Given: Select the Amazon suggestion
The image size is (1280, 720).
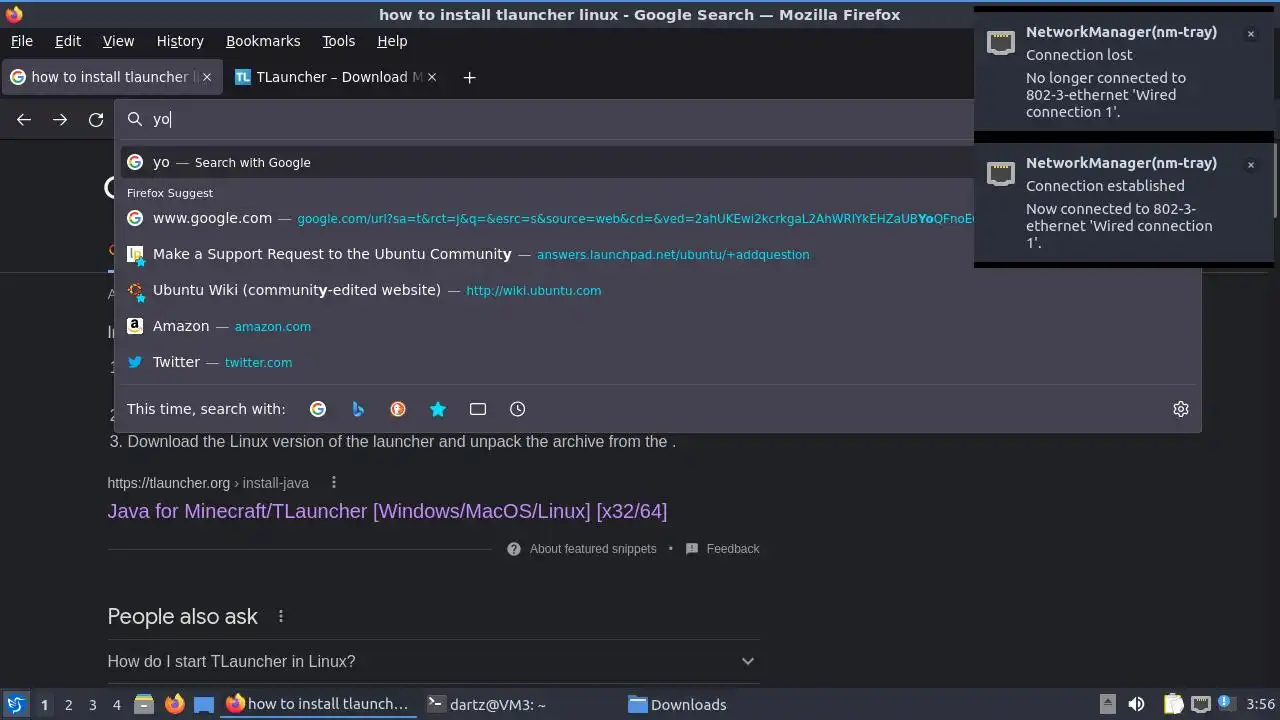Looking at the screenshot, I should point(658,326).
